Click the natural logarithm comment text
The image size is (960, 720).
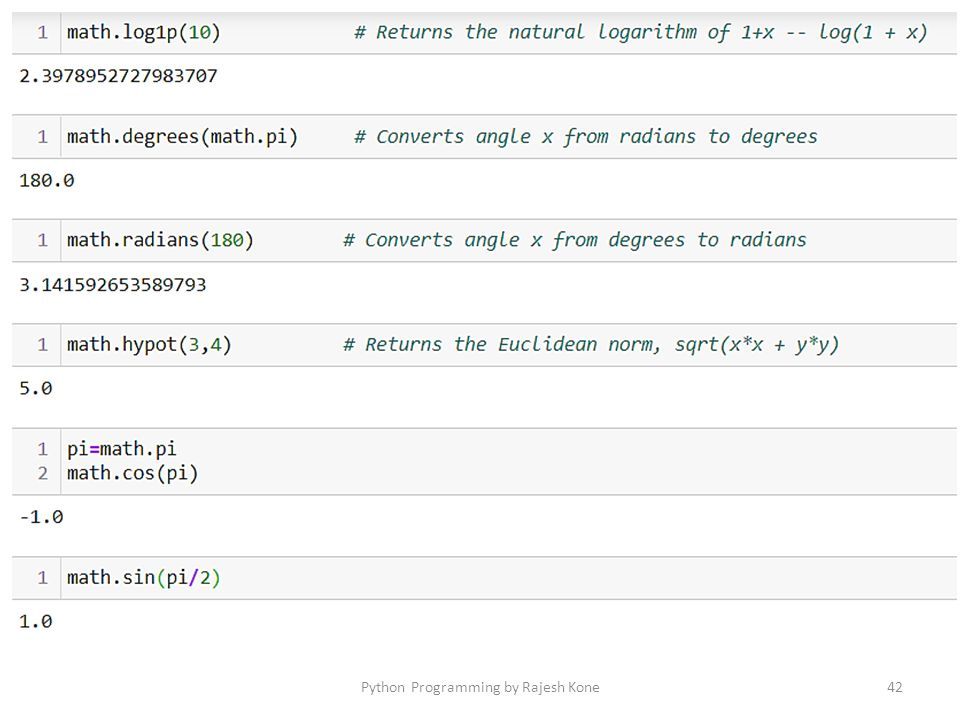pyautogui.click(x=640, y=32)
